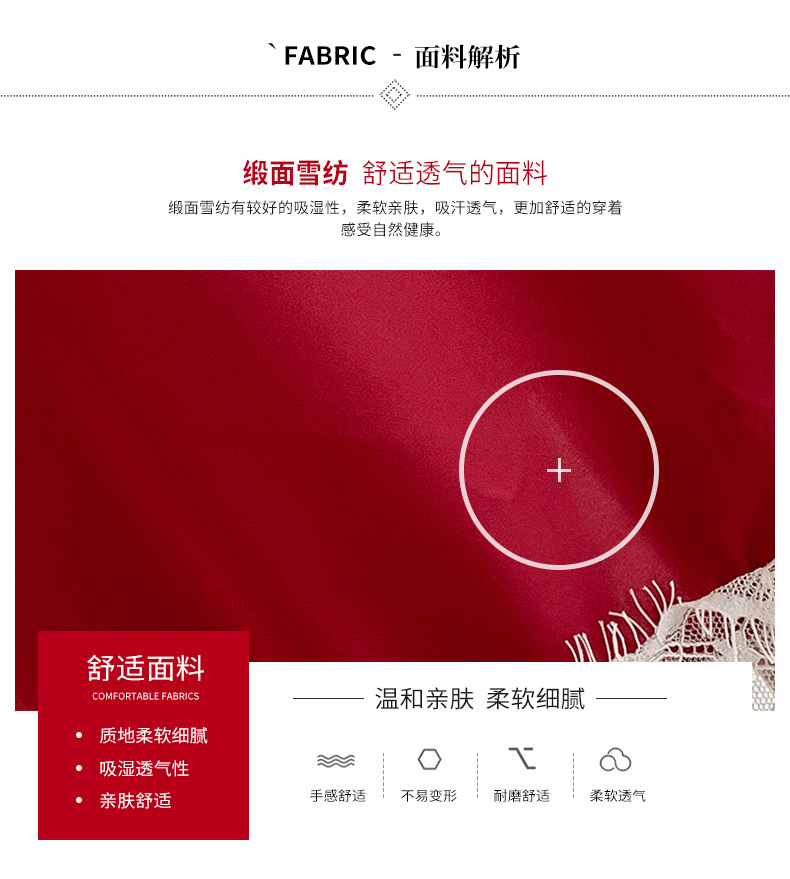Viewport: 790px width, 879px height.
Task: Click the FABRIC heading text
Action: pos(329,55)
